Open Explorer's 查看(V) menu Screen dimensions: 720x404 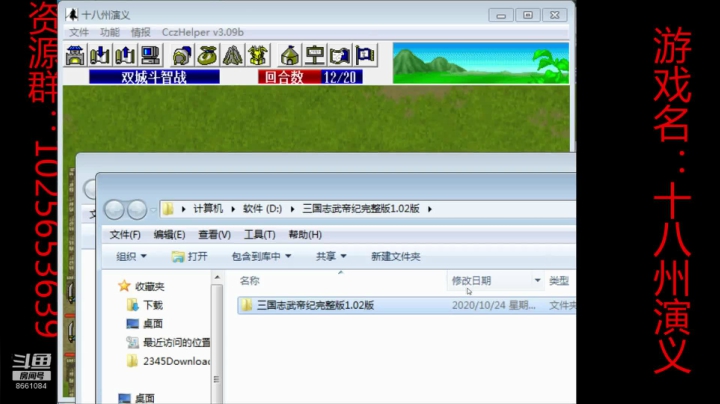[x=214, y=235]
